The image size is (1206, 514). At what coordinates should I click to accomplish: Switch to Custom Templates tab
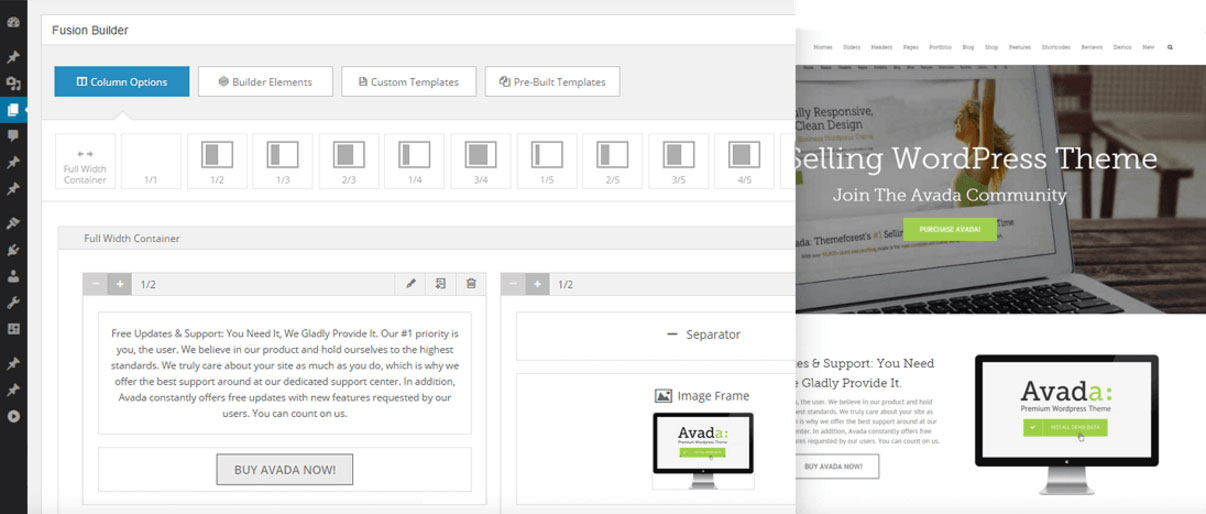pos(408,82)
